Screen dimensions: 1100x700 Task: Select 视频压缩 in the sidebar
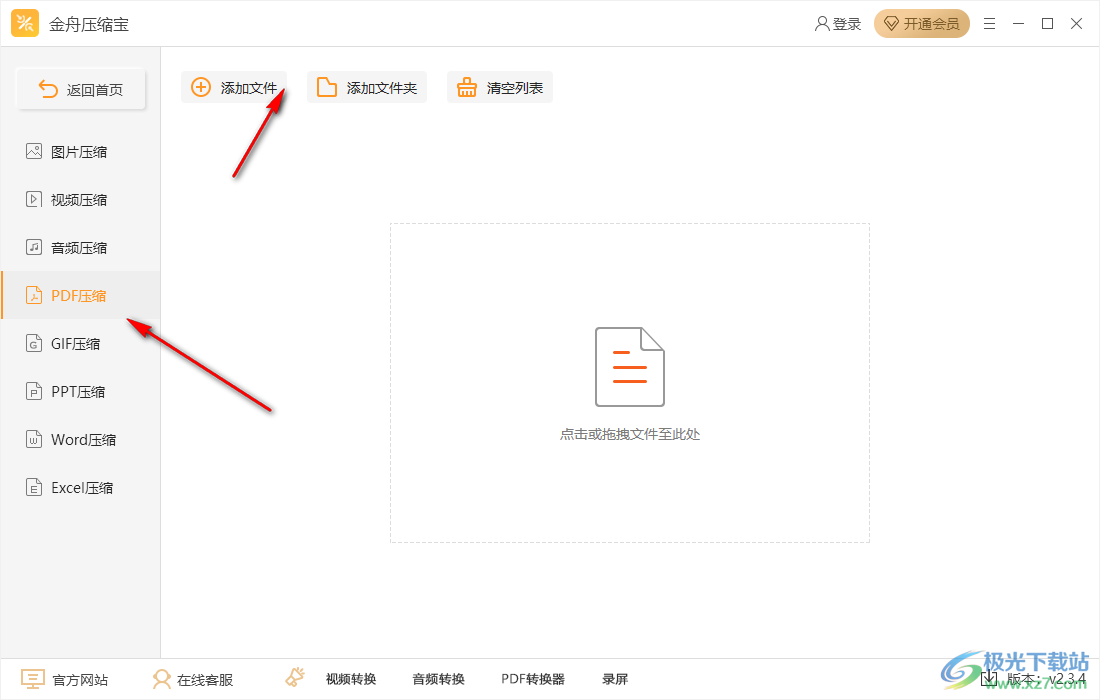coord(80,200)
